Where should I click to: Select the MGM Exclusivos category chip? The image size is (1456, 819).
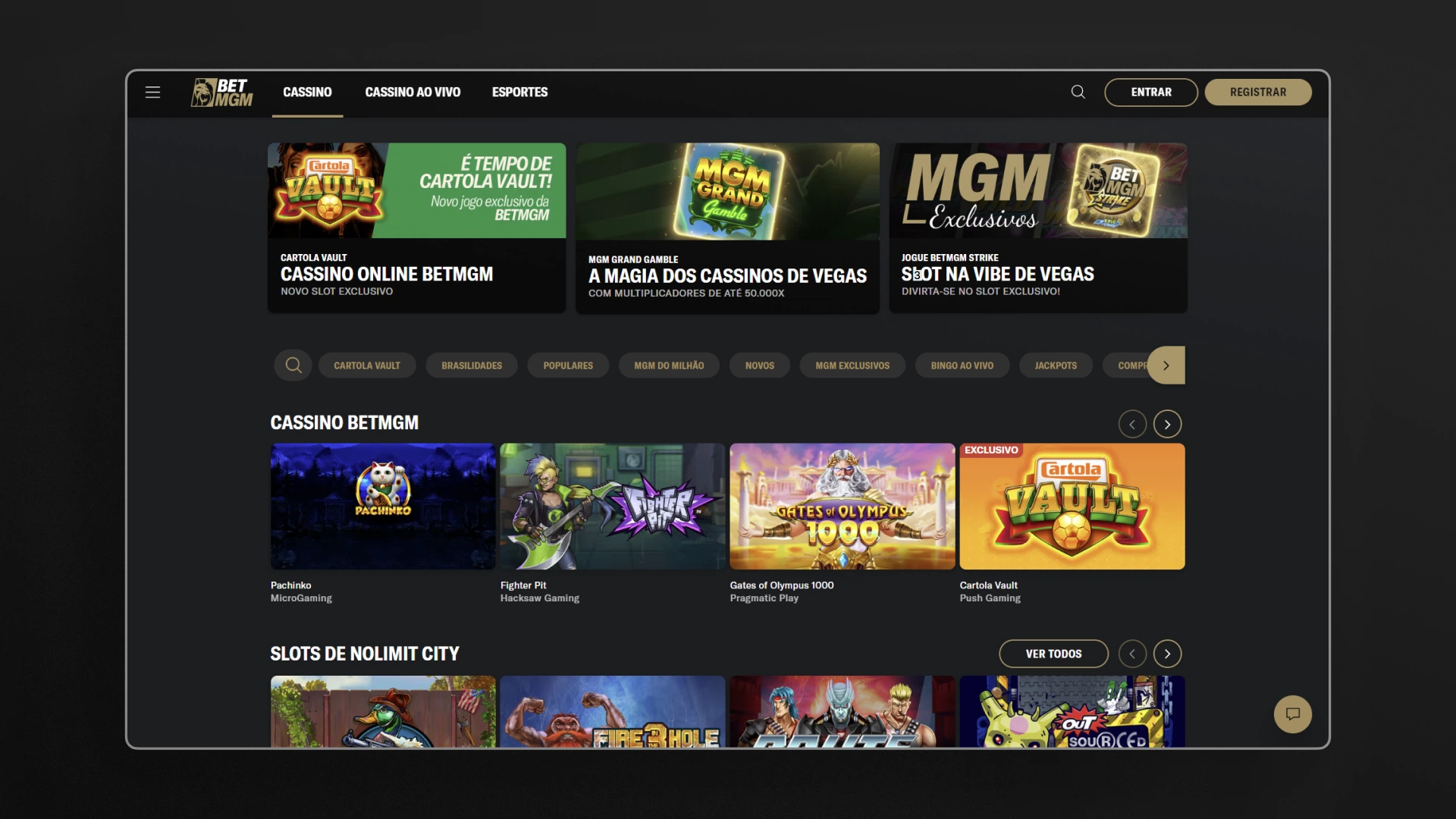click(x=852, y=366)
